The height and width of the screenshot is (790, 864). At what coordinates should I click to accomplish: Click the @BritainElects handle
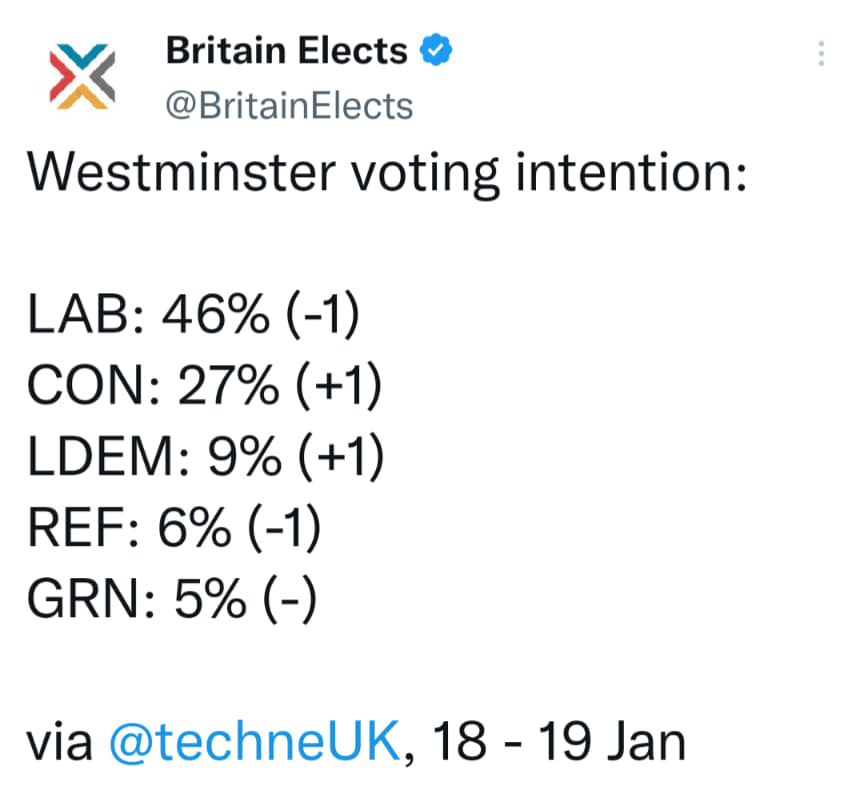pos(287,104)
